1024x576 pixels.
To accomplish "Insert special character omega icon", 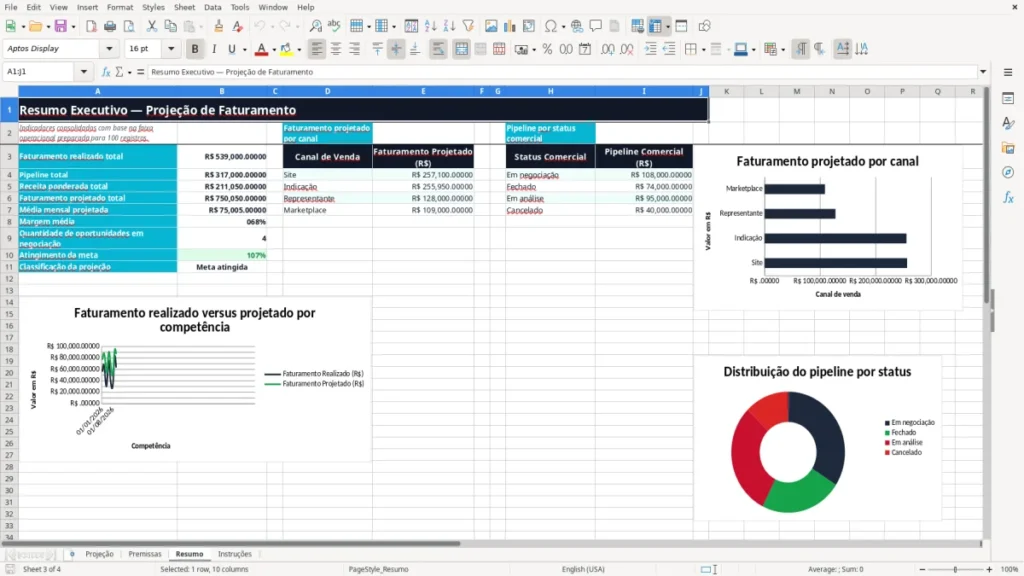I will (x=551, y=26).
